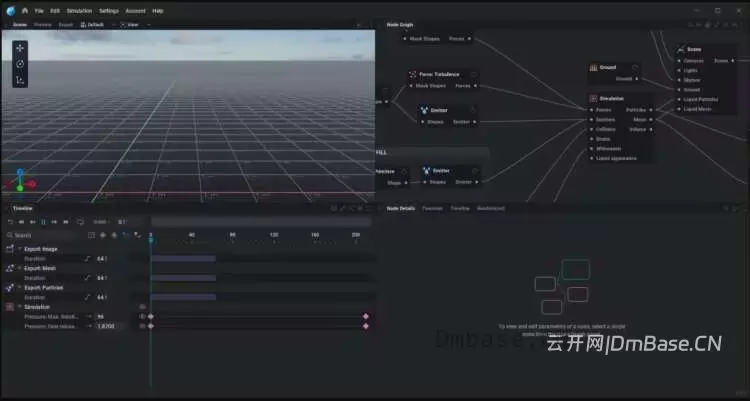Toggle the Ground node enable circle
The width and height of the screenshot is (750, 401).
(x=635, y=67)
